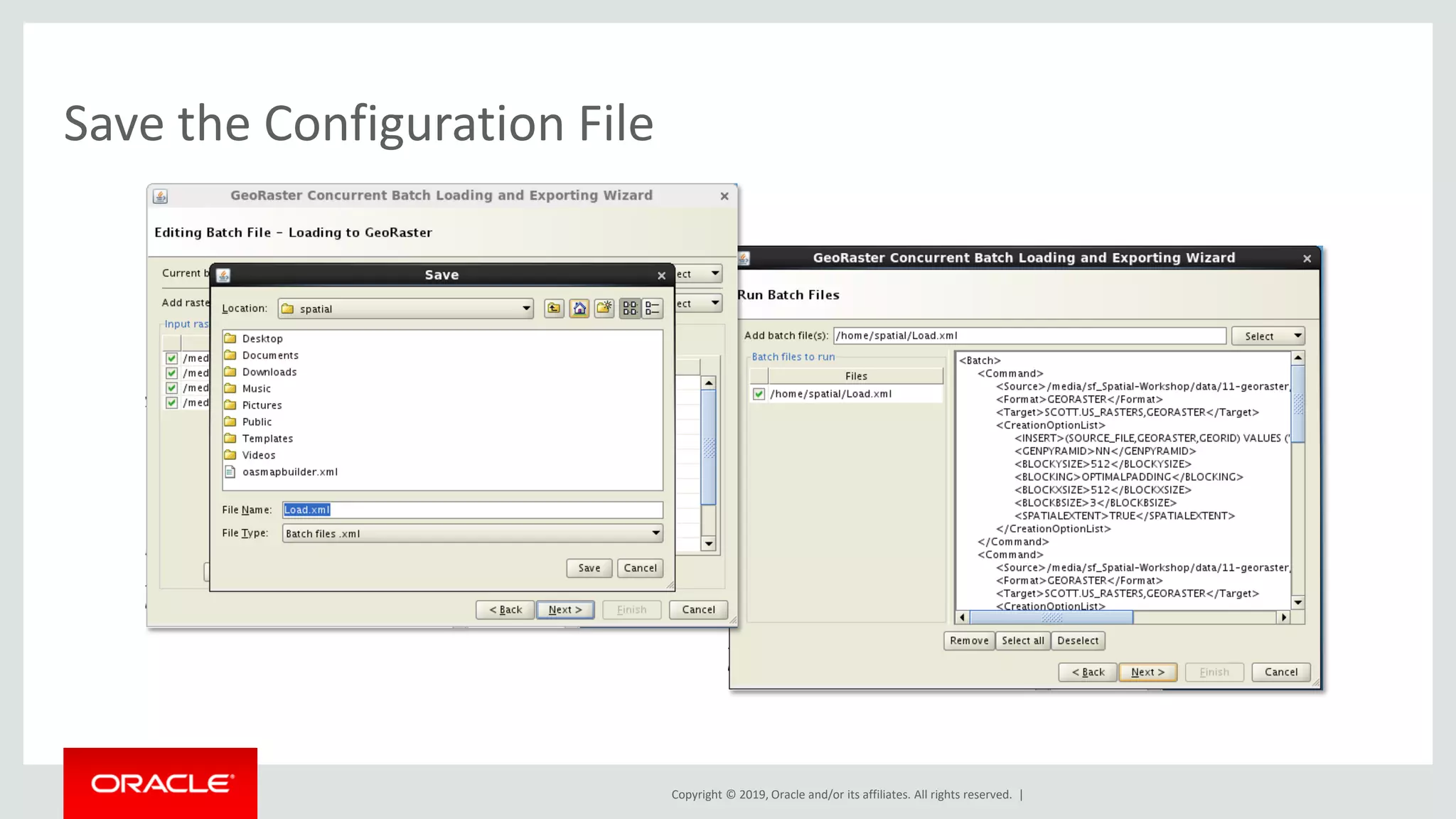This screenshot has height=819, width=1456.
Task: Toggle fourth /med input raster checkbox
Action: tap(171, 402)
